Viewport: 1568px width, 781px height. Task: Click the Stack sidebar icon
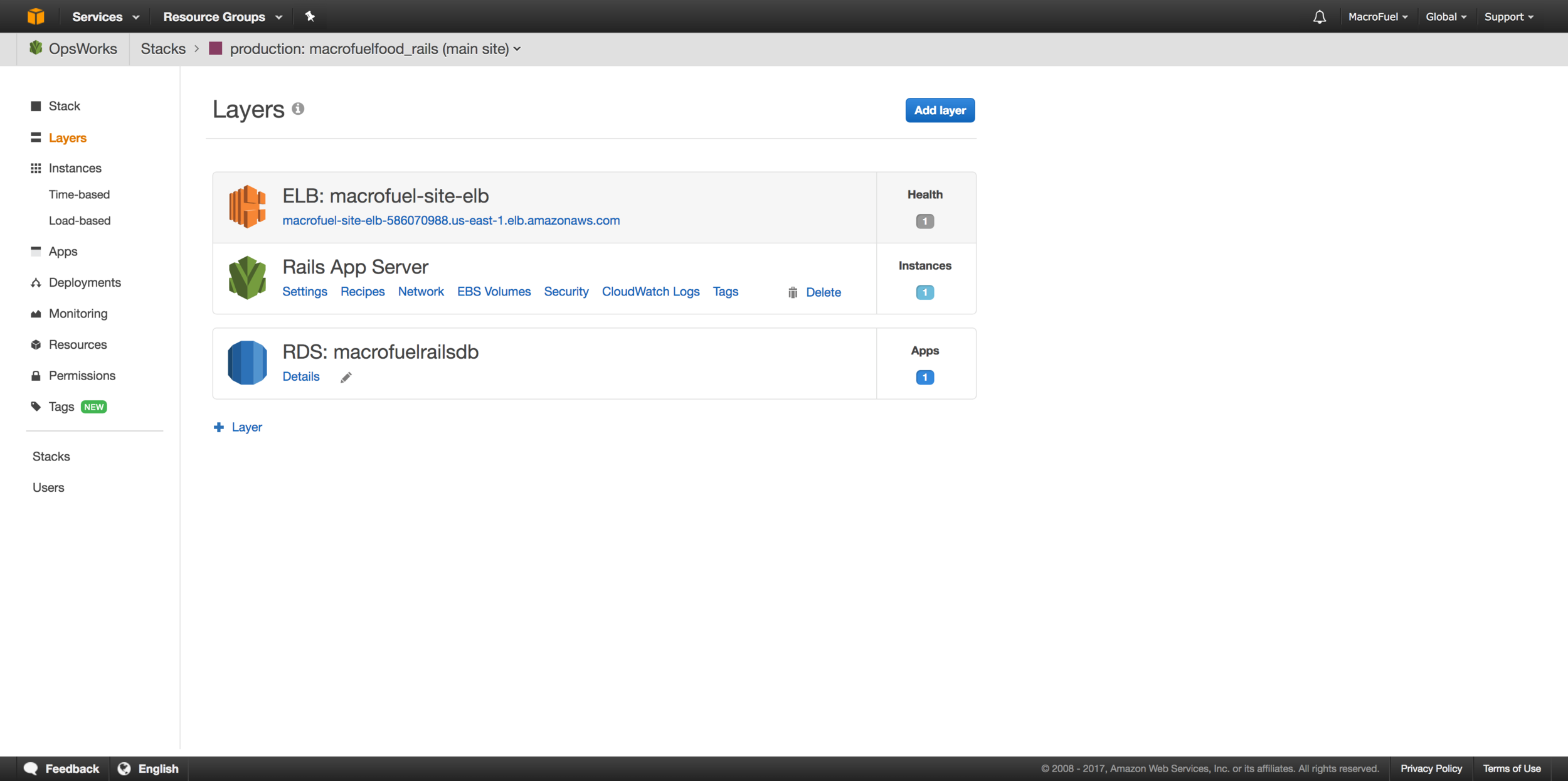coord(36,106)
